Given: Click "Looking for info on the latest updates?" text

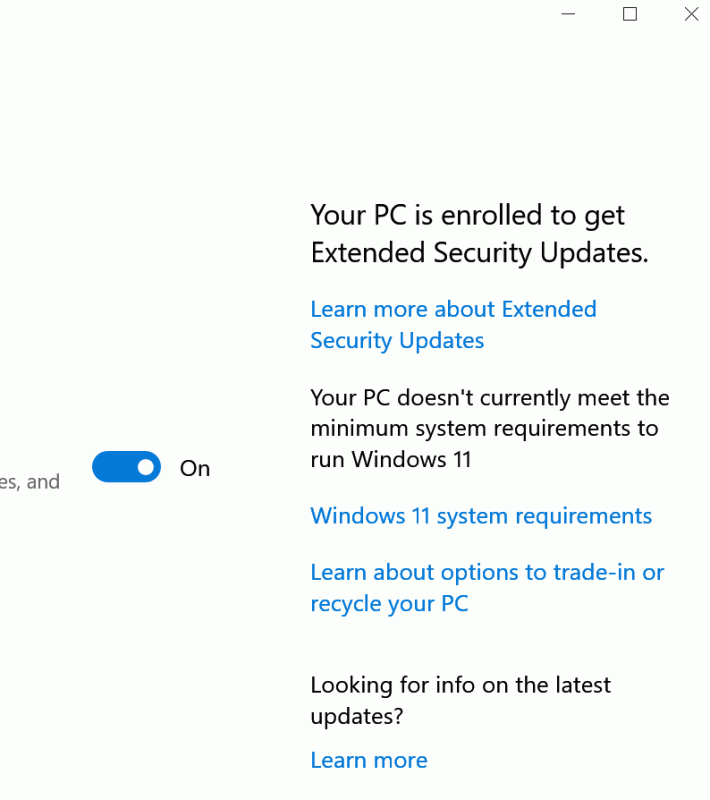Looking at the screenshot, I should [460, 686].
